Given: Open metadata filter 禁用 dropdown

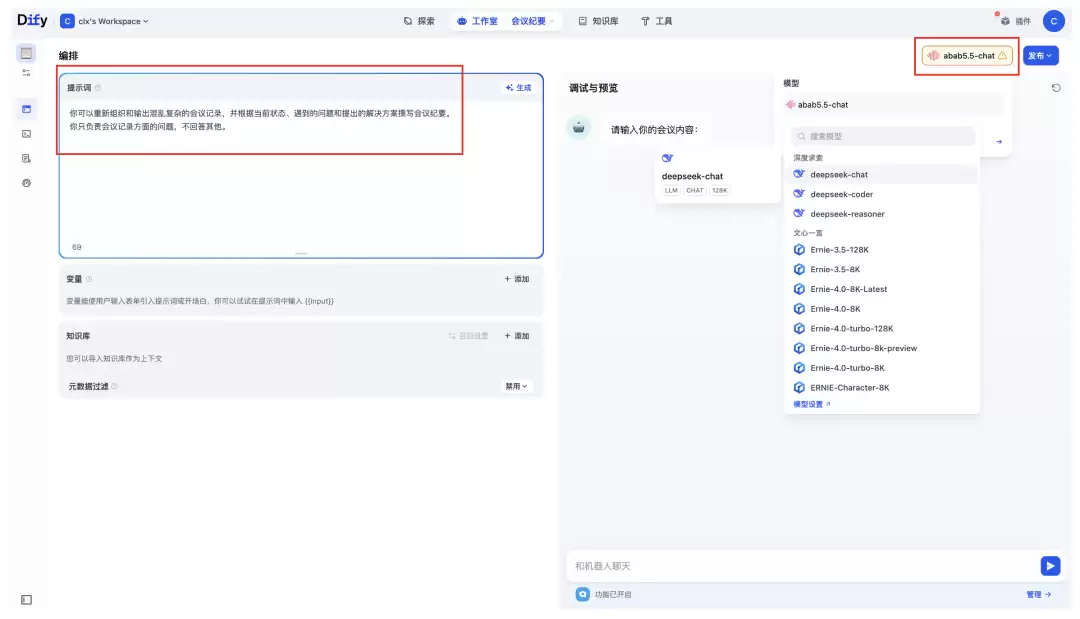Looking at the screenshot, I should coord(516,386).
